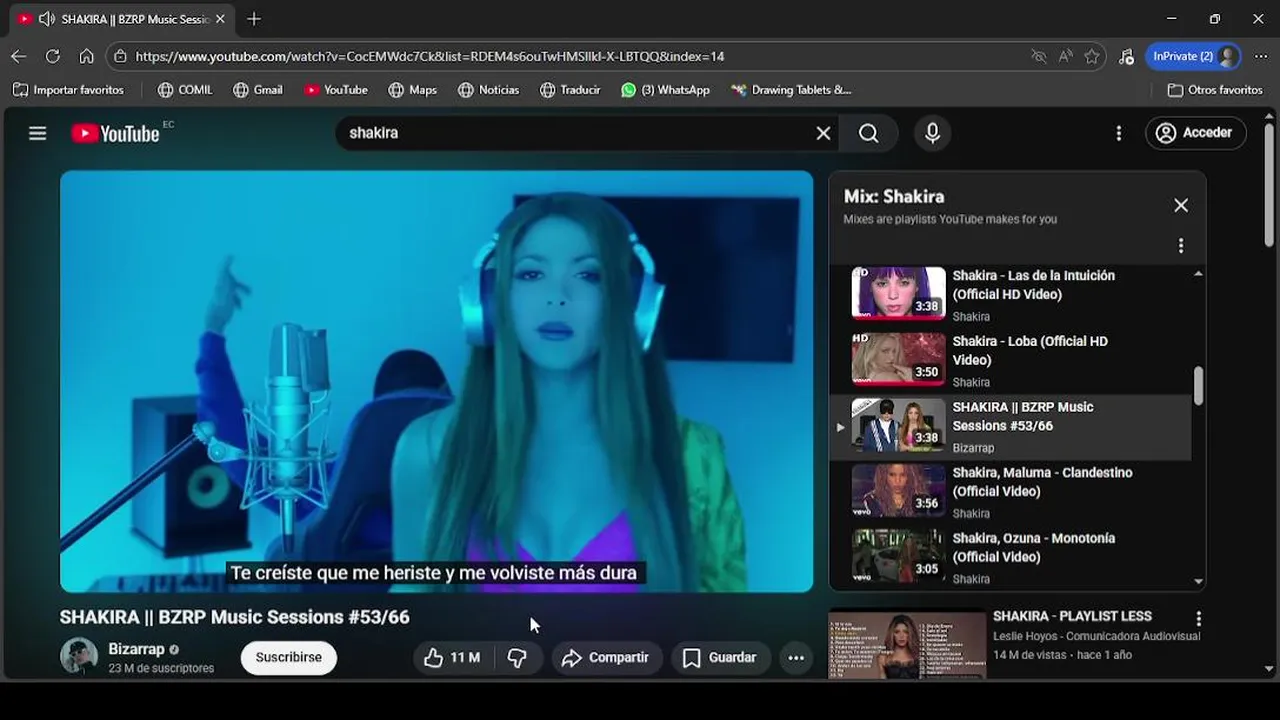The height and width of the screenshot is (720, 1280).
Task: Play Shakira, Maluma - Clandestino video
Action: pos(1010,492)
